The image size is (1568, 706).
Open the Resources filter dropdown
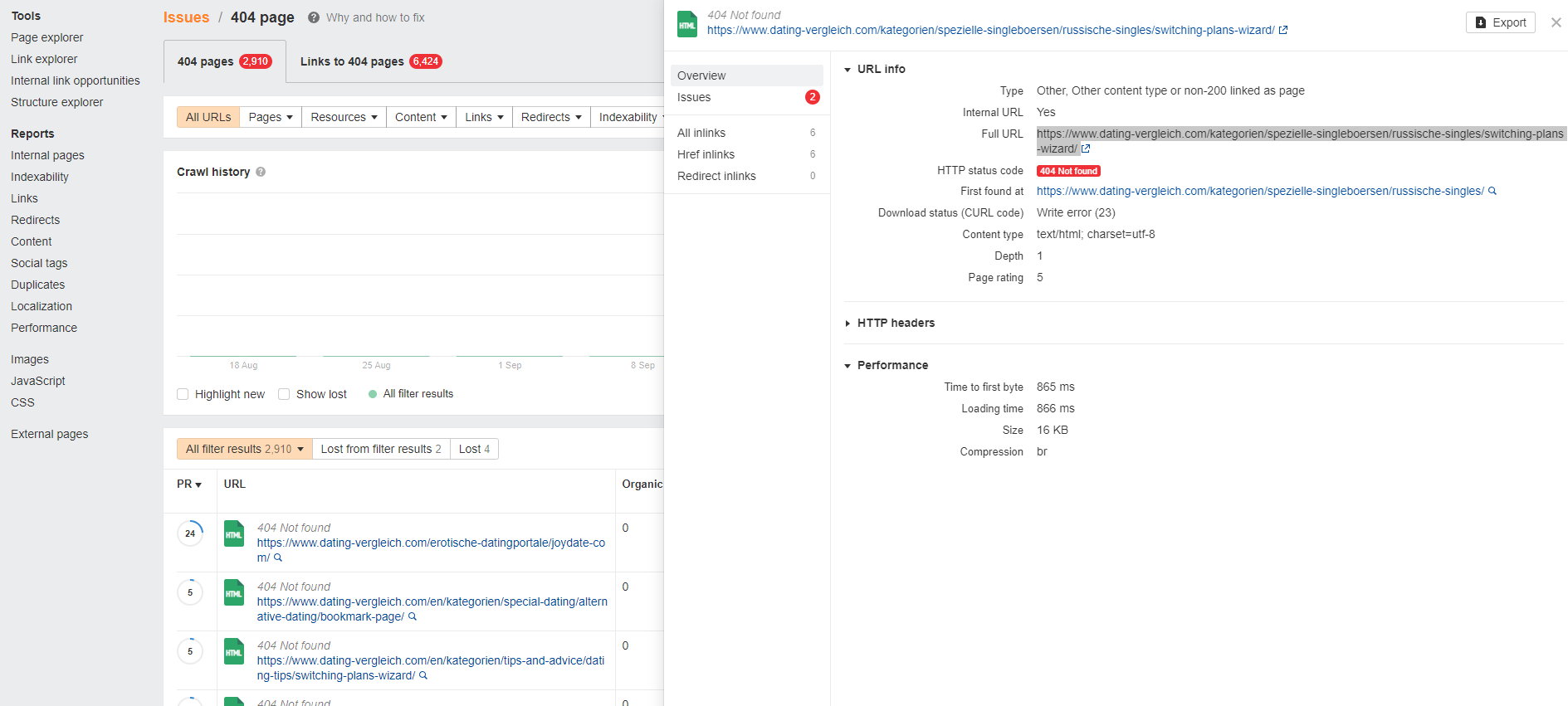click(x=344, y=117)
